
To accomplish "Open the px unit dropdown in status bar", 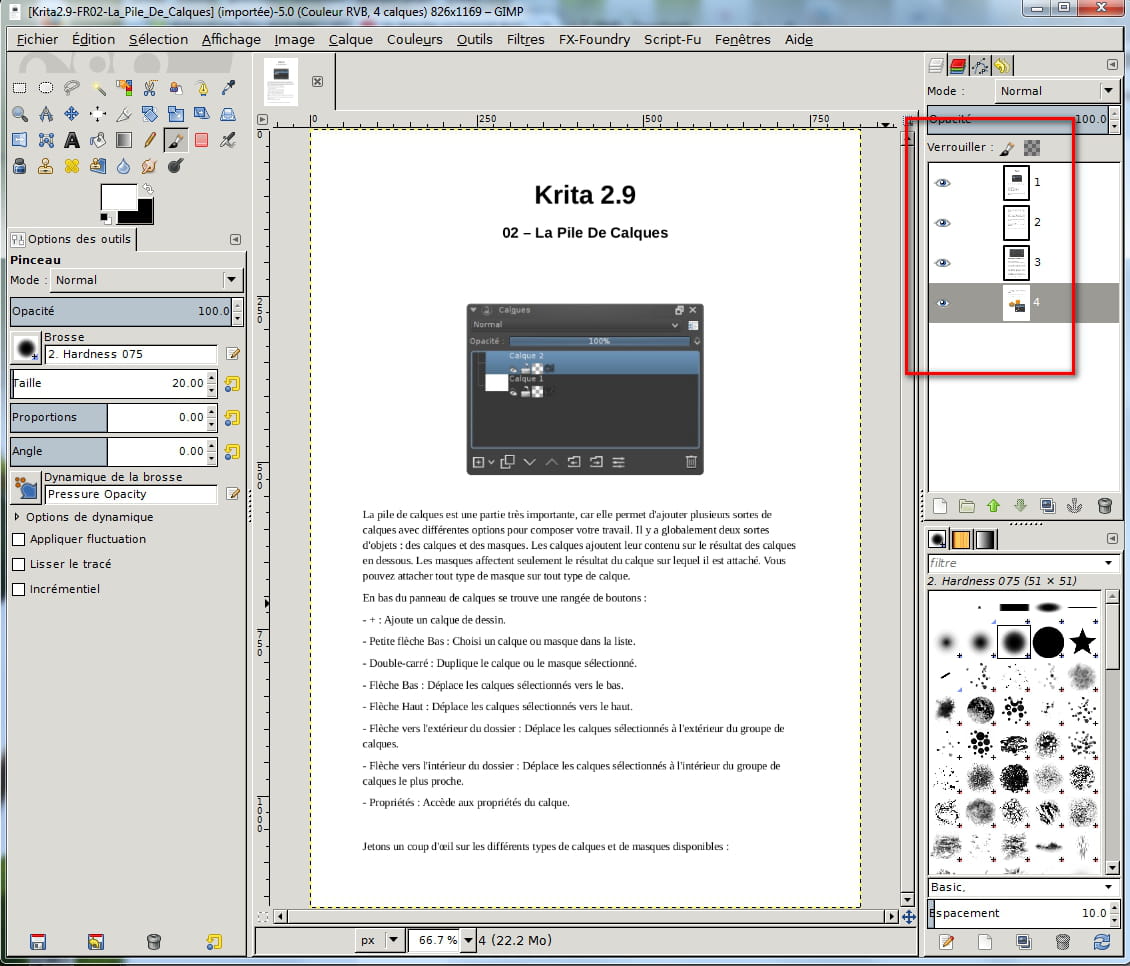I will (380, 940).
